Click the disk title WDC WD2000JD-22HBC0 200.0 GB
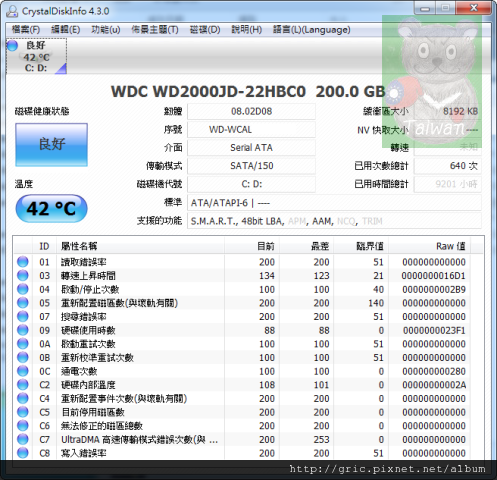Image resolution: width=497 pixels, height=480 pixels. [248, 92]
